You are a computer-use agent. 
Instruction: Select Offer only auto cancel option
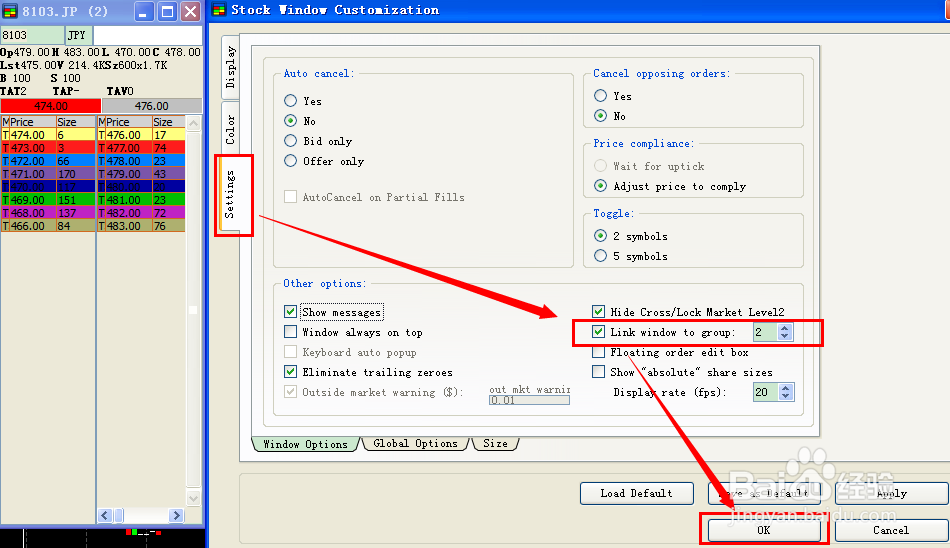point(291,161)
